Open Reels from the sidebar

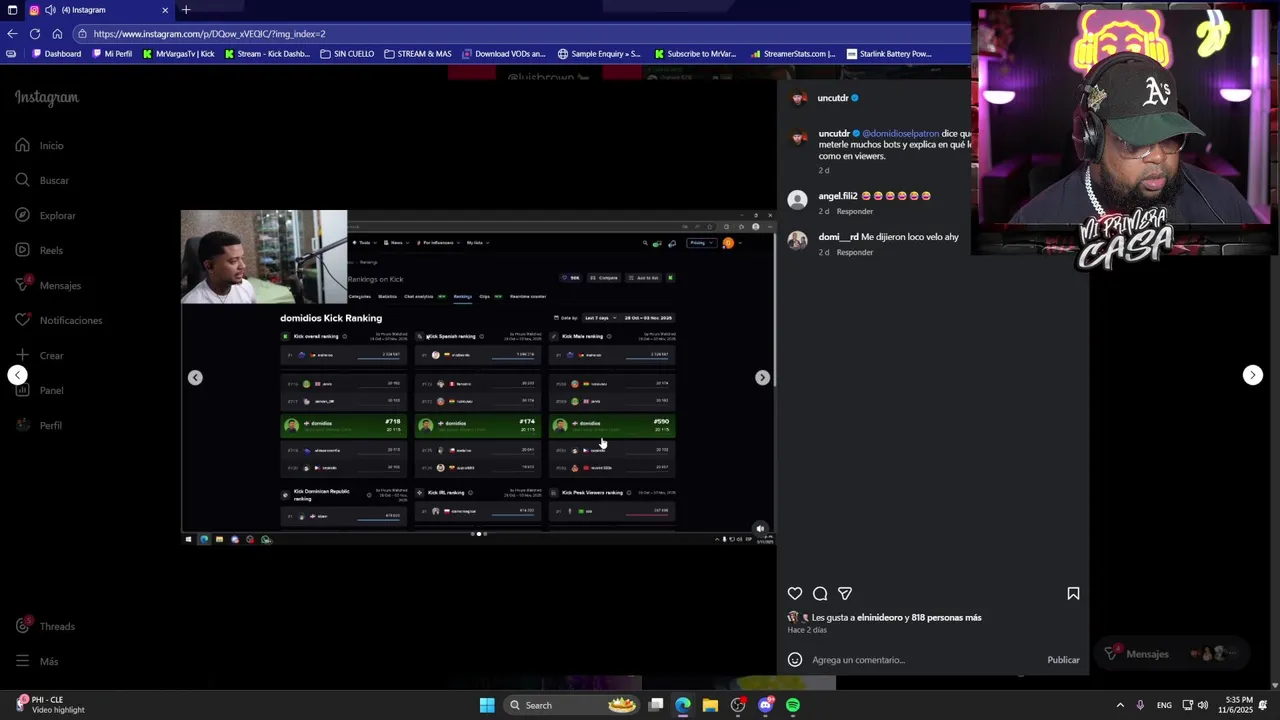tap(40, 251)
